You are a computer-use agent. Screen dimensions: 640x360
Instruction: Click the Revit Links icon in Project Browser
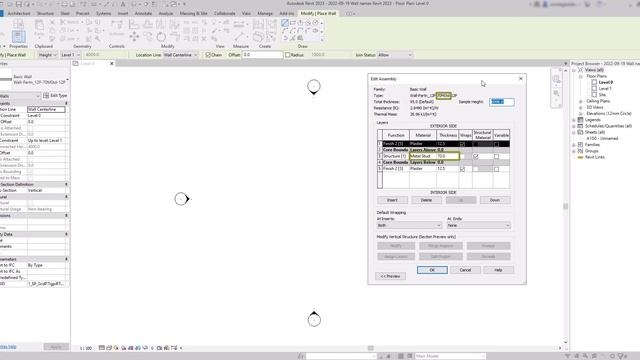580,157
